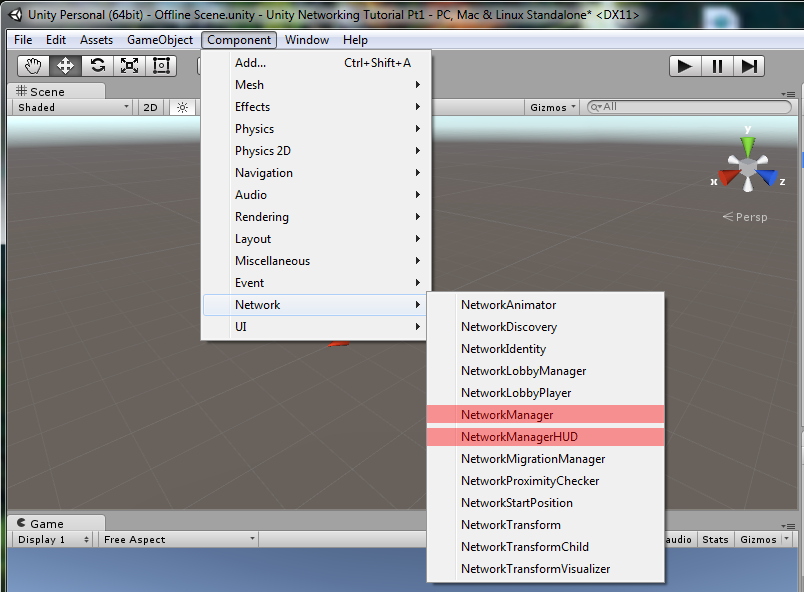804x592 pixels.
Task: Expand the Layout submenu
Action: point(315,239)
